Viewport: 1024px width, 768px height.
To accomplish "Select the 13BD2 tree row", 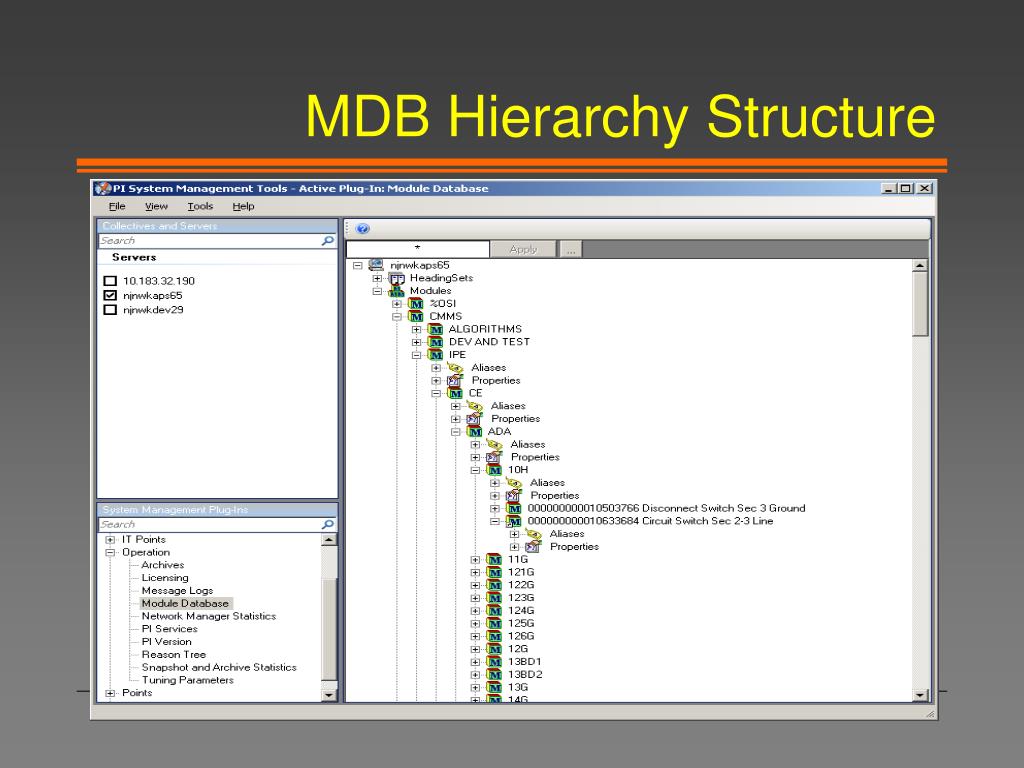I will point(525,675).
